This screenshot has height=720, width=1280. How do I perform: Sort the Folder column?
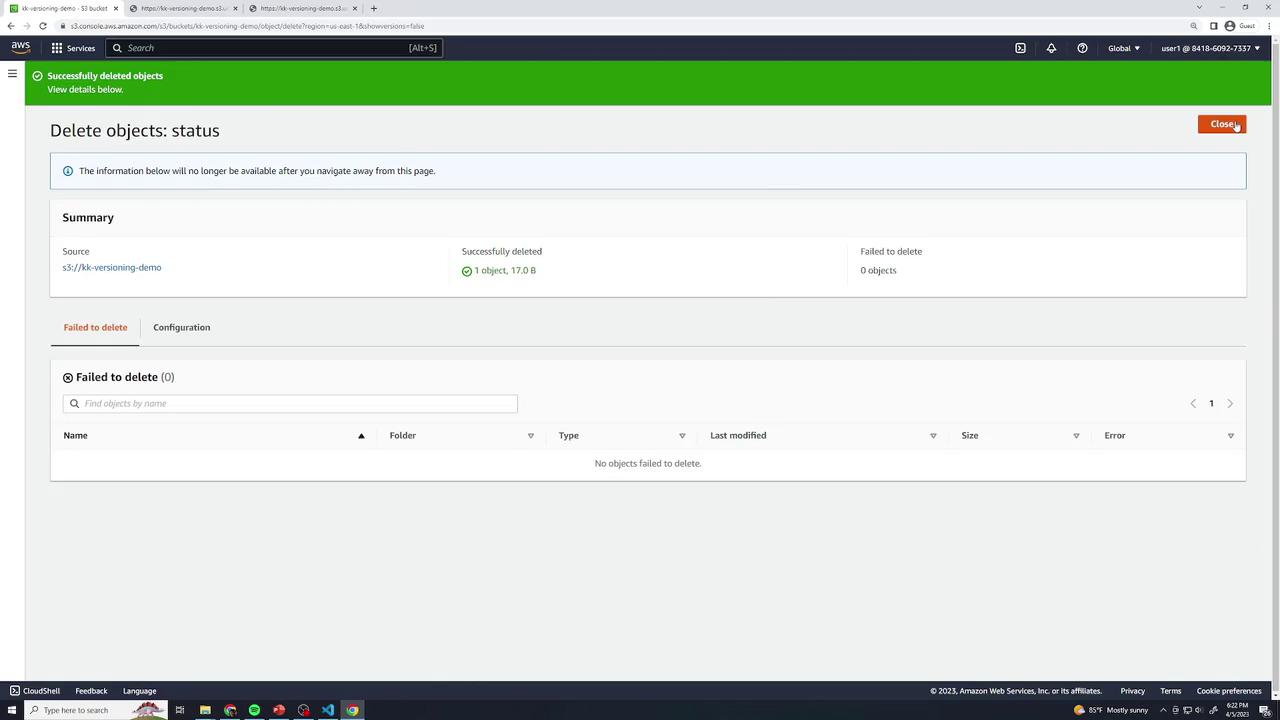tap(530, 436)
